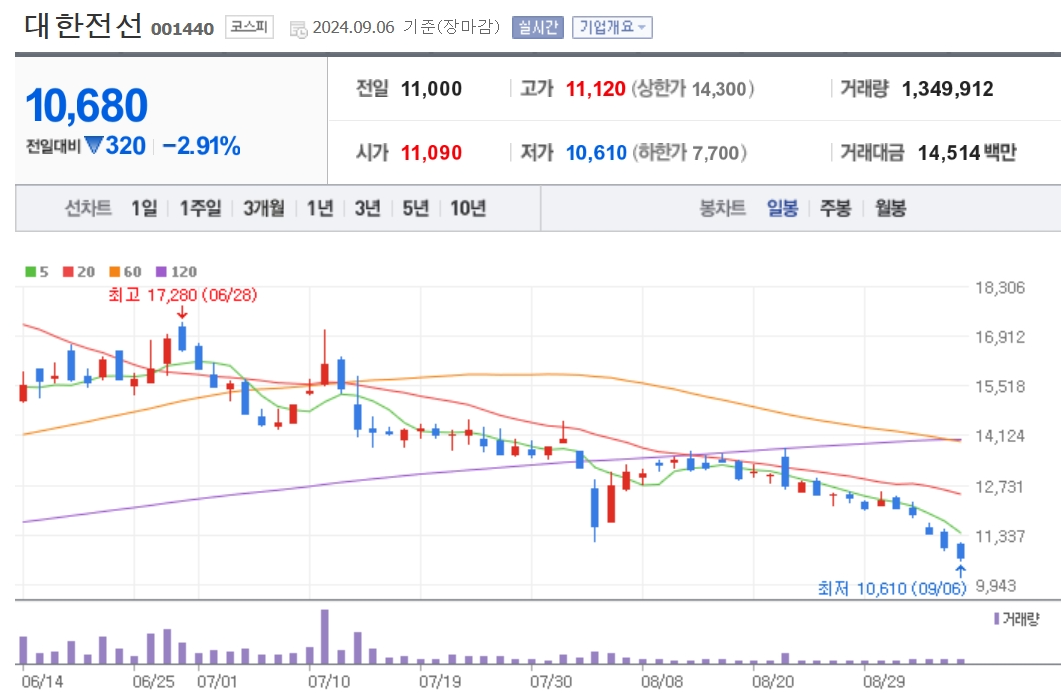Click the 07/10 date axis label
This screenshot has height=700, width=1061.
pyautogui.click(x=329, y=681)
